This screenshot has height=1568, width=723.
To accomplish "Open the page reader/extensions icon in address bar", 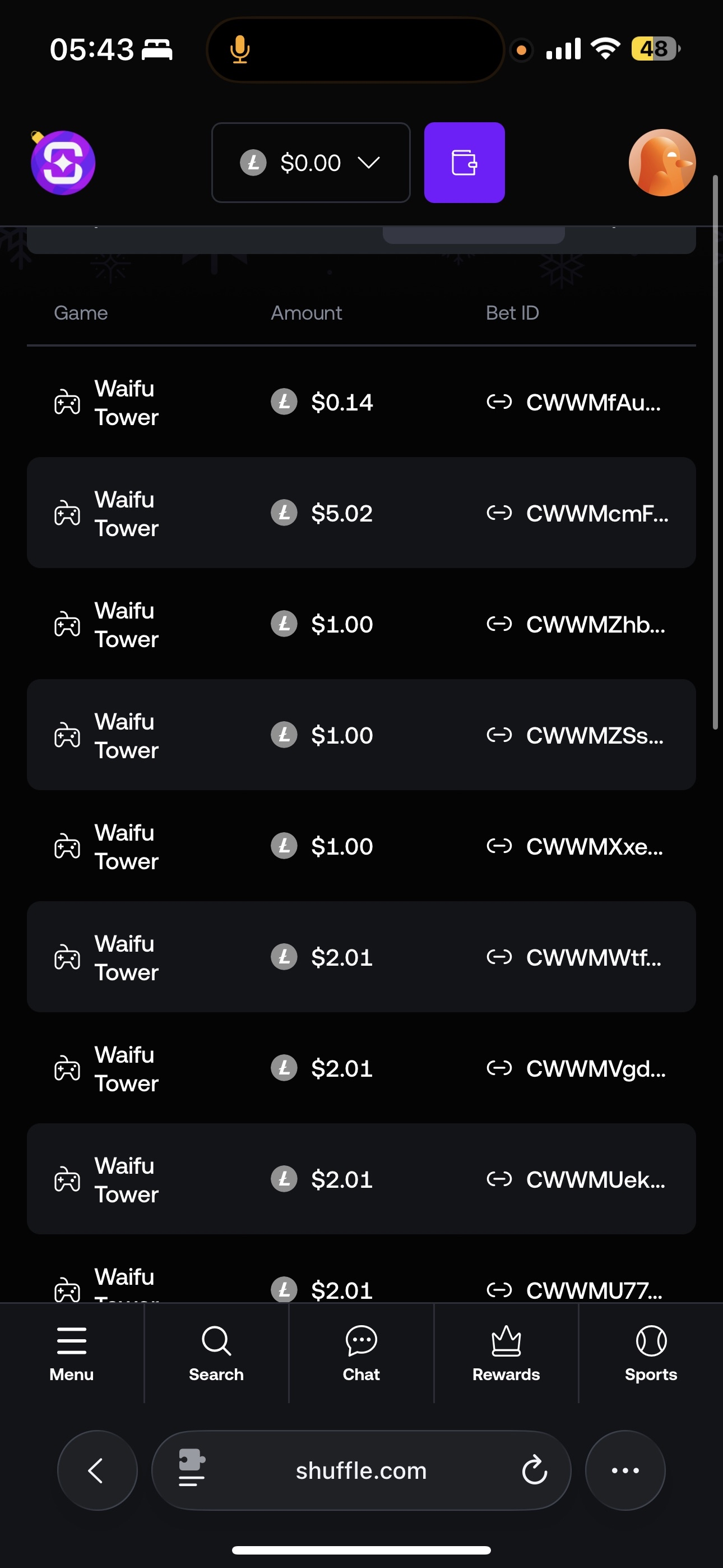I will coord(192,1468).
